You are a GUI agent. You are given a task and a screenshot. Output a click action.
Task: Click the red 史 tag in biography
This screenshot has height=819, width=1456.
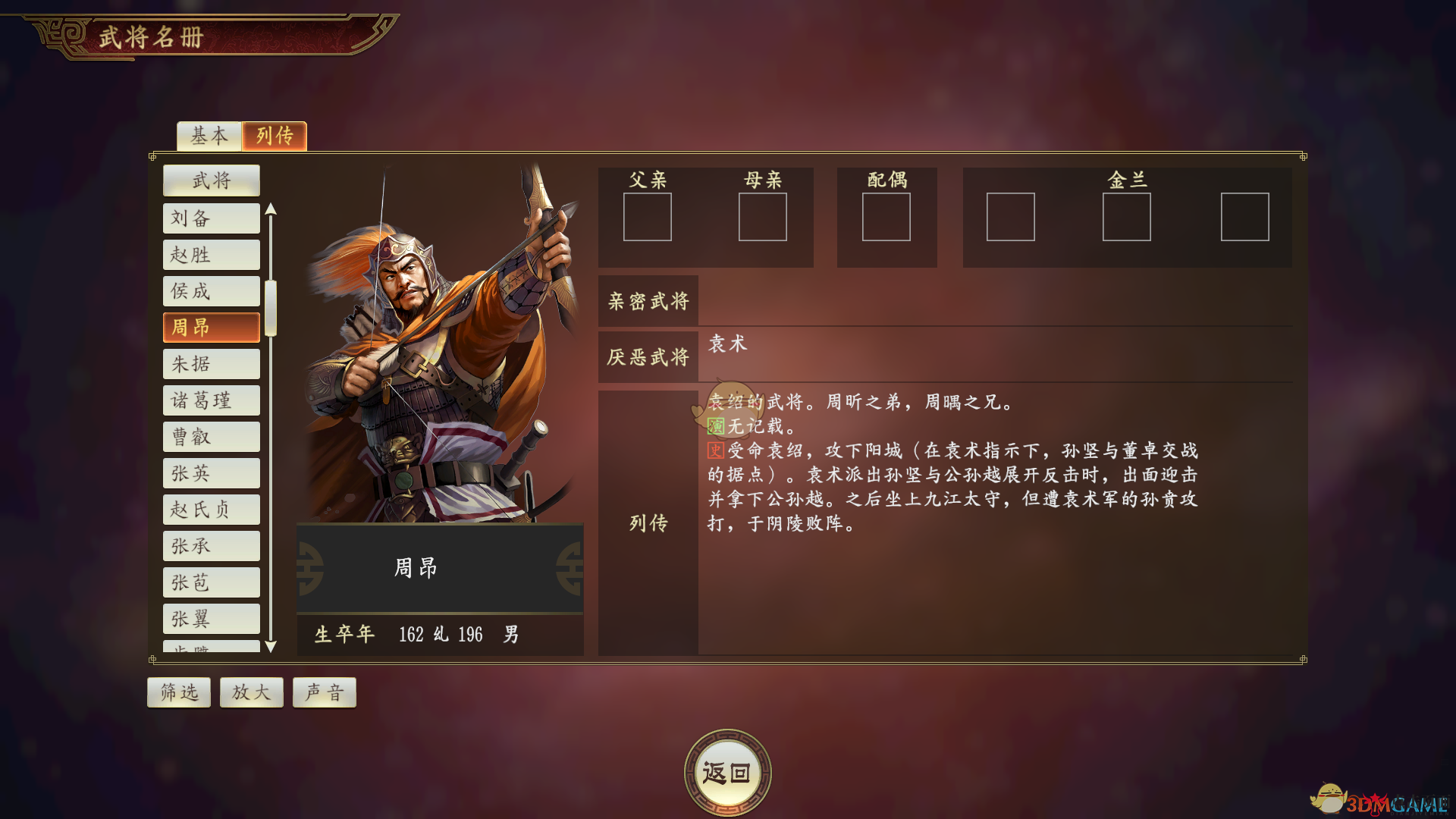(716, 450)
